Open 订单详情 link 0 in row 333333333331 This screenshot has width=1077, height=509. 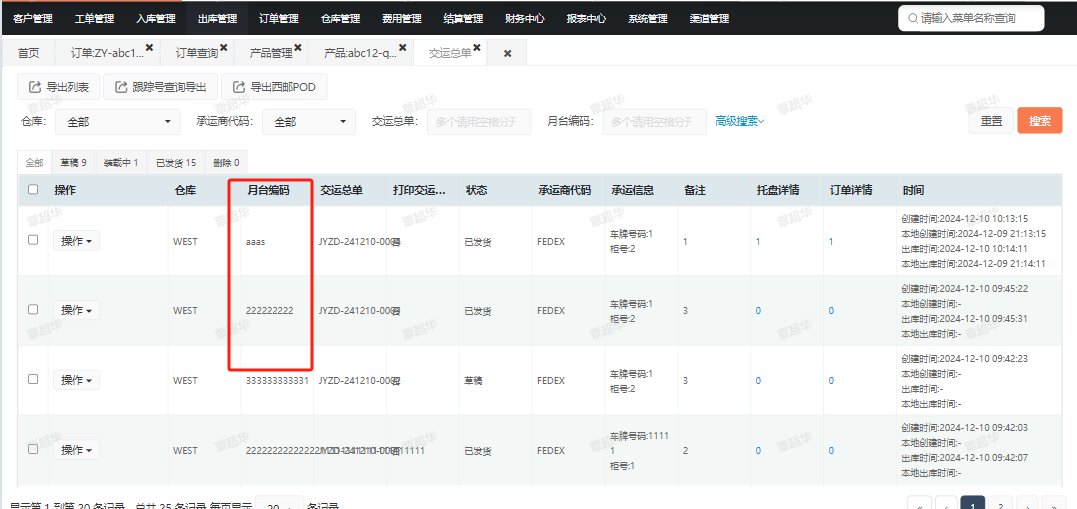point(831,381)
